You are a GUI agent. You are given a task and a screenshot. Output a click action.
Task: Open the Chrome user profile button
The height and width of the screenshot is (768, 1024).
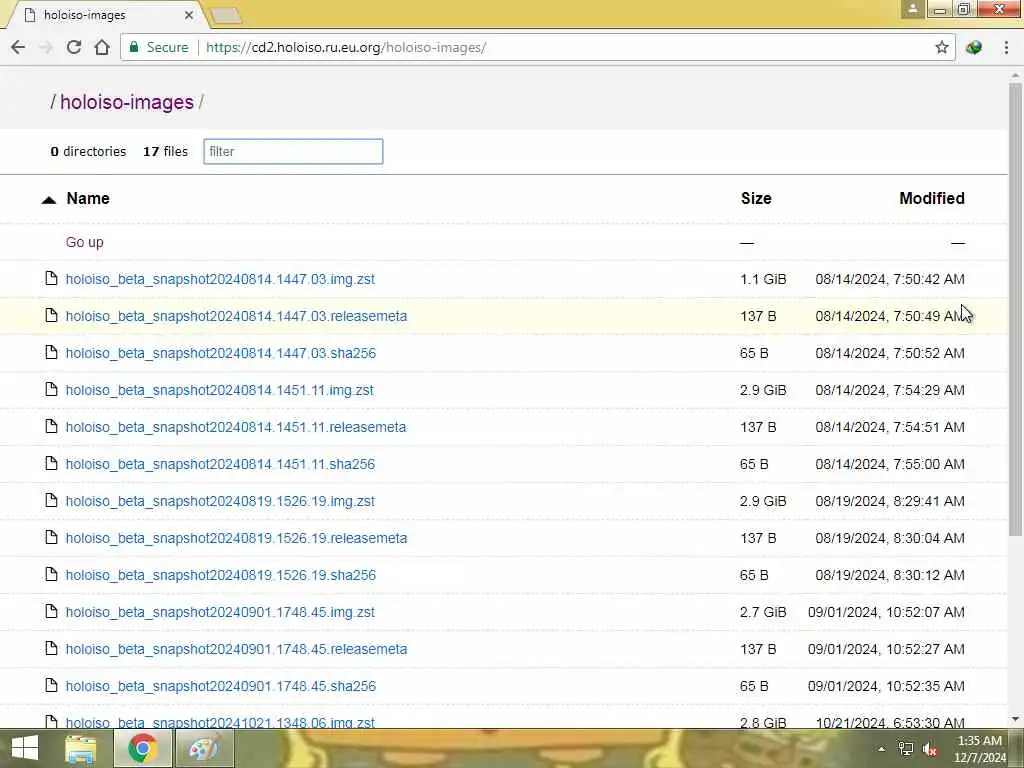[x=912, y=9]
